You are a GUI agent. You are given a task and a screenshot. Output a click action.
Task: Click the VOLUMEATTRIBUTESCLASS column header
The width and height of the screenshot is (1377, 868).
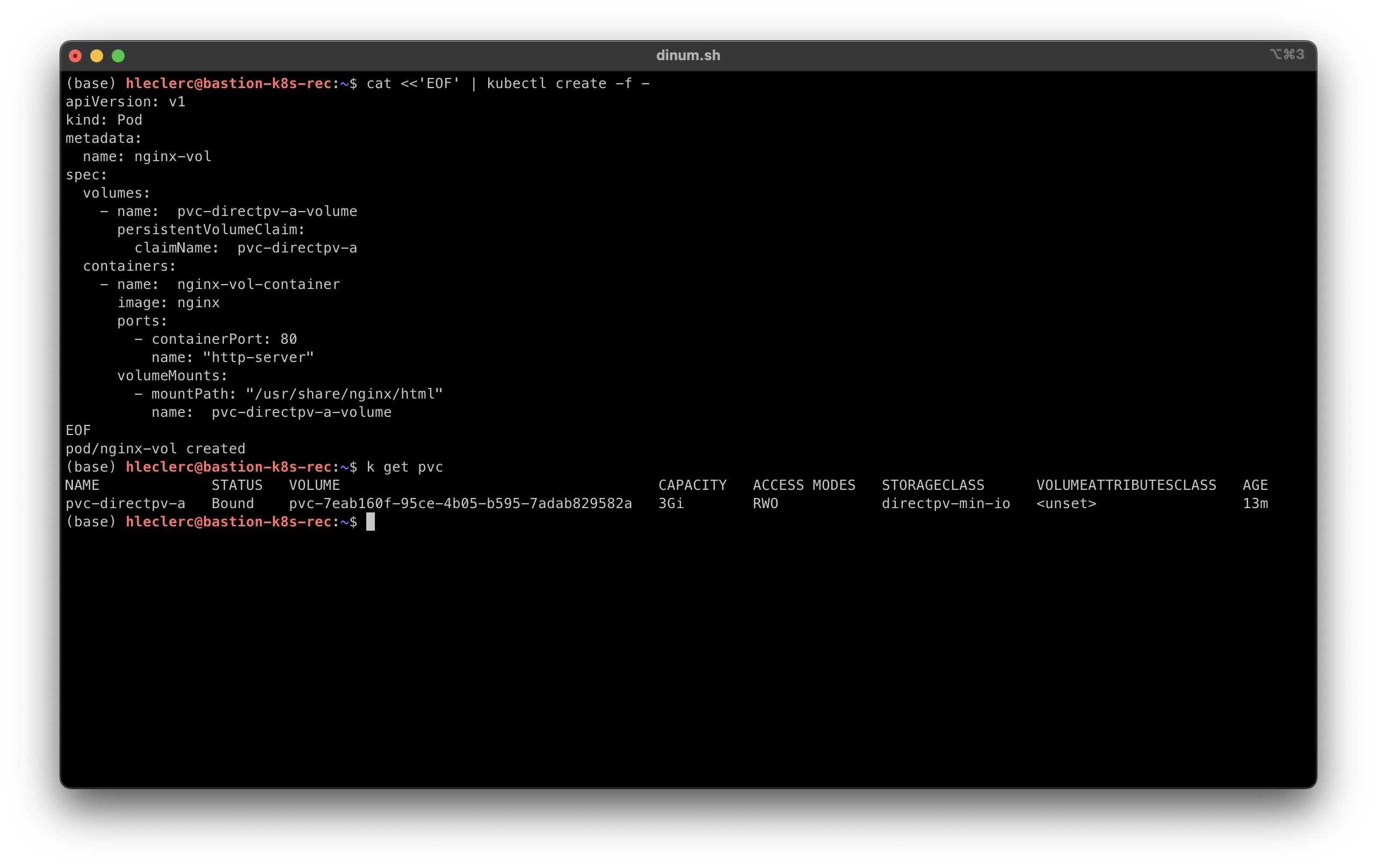[1126, 486]
